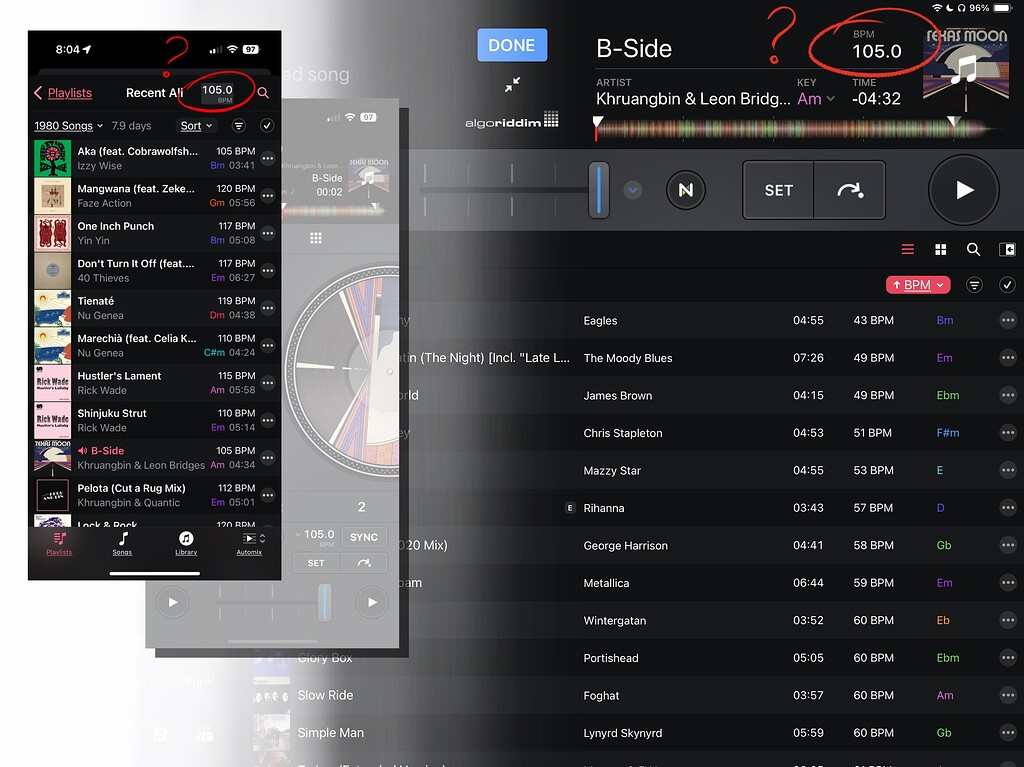Screen dimensions: 1024x767
Task: Switch to grid view in iPad library
Action: [x=940, y=249]
